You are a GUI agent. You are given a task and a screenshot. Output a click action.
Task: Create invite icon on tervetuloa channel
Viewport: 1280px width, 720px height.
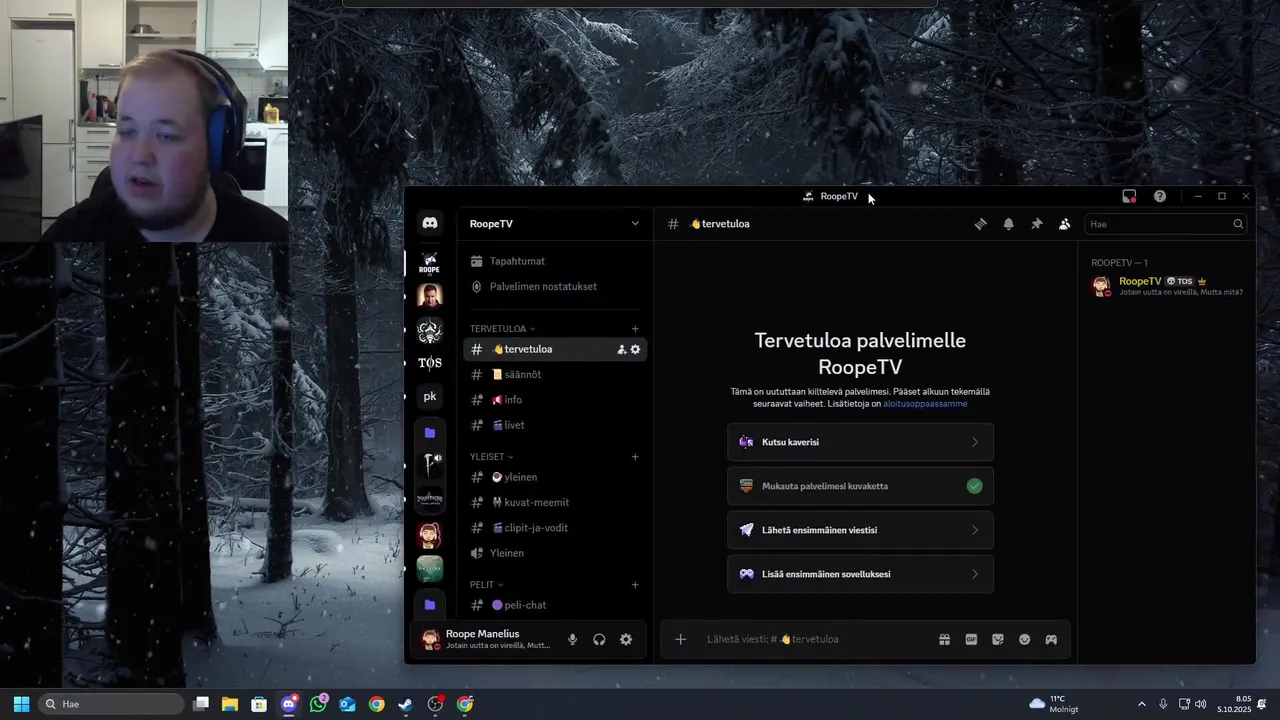(x=622, y=349)
